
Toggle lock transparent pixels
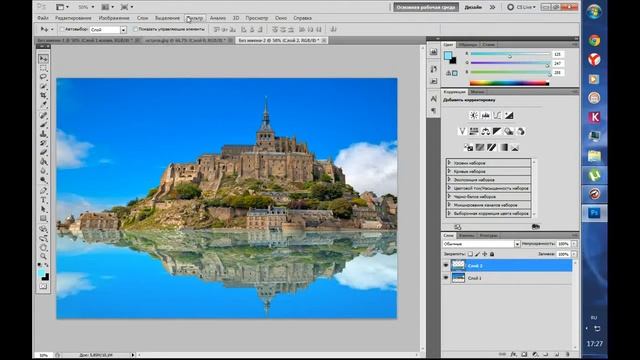(470, 254)
